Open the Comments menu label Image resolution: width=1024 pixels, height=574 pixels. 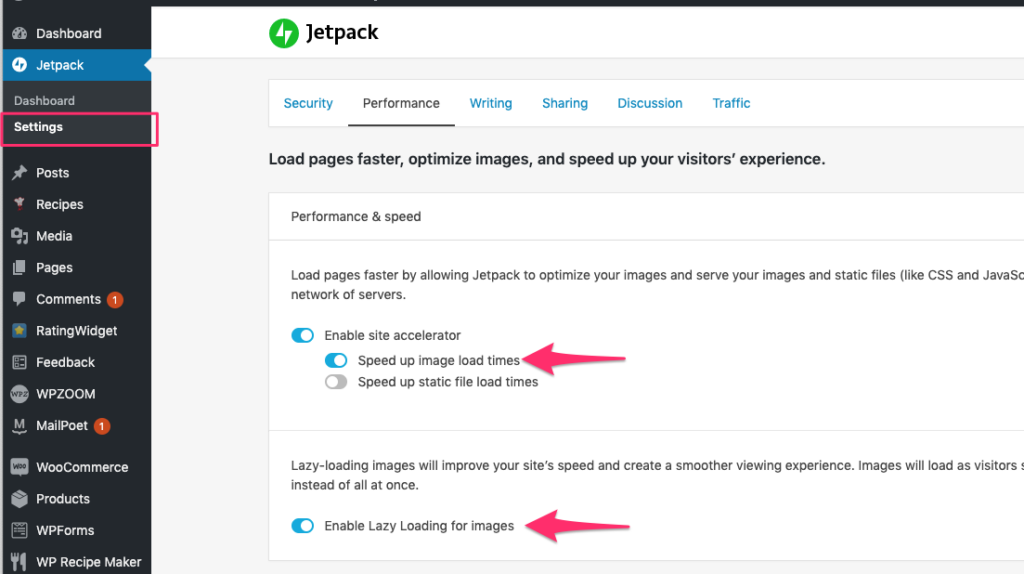point(69,299)
